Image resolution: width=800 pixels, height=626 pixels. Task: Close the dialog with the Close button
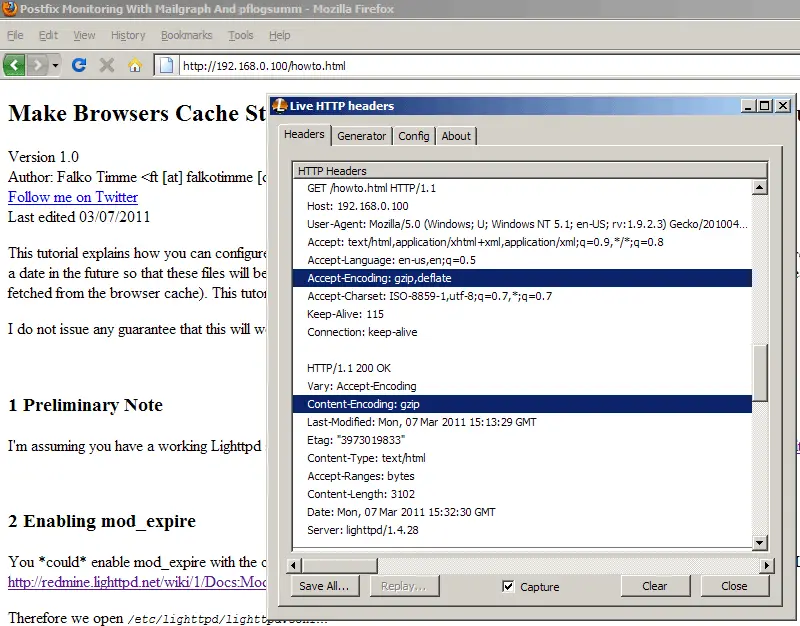pos(734,586)
